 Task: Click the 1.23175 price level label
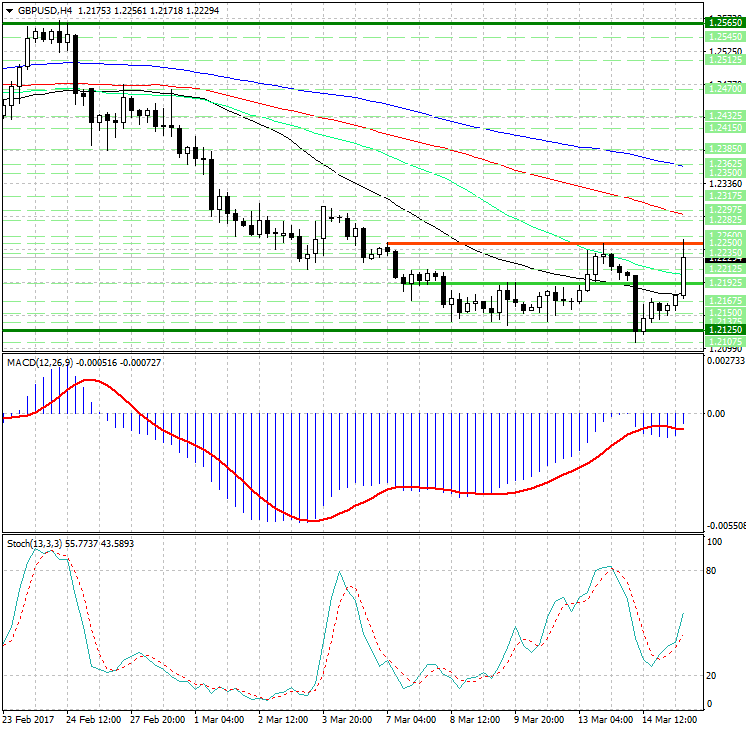click(724, 196)
